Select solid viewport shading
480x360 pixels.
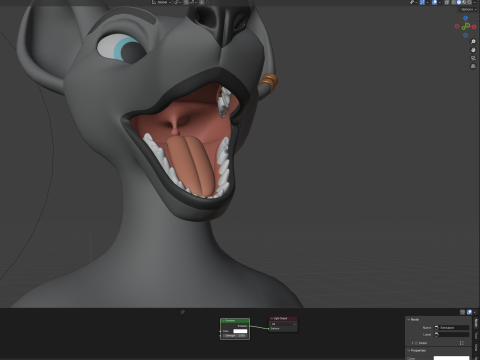459,2
